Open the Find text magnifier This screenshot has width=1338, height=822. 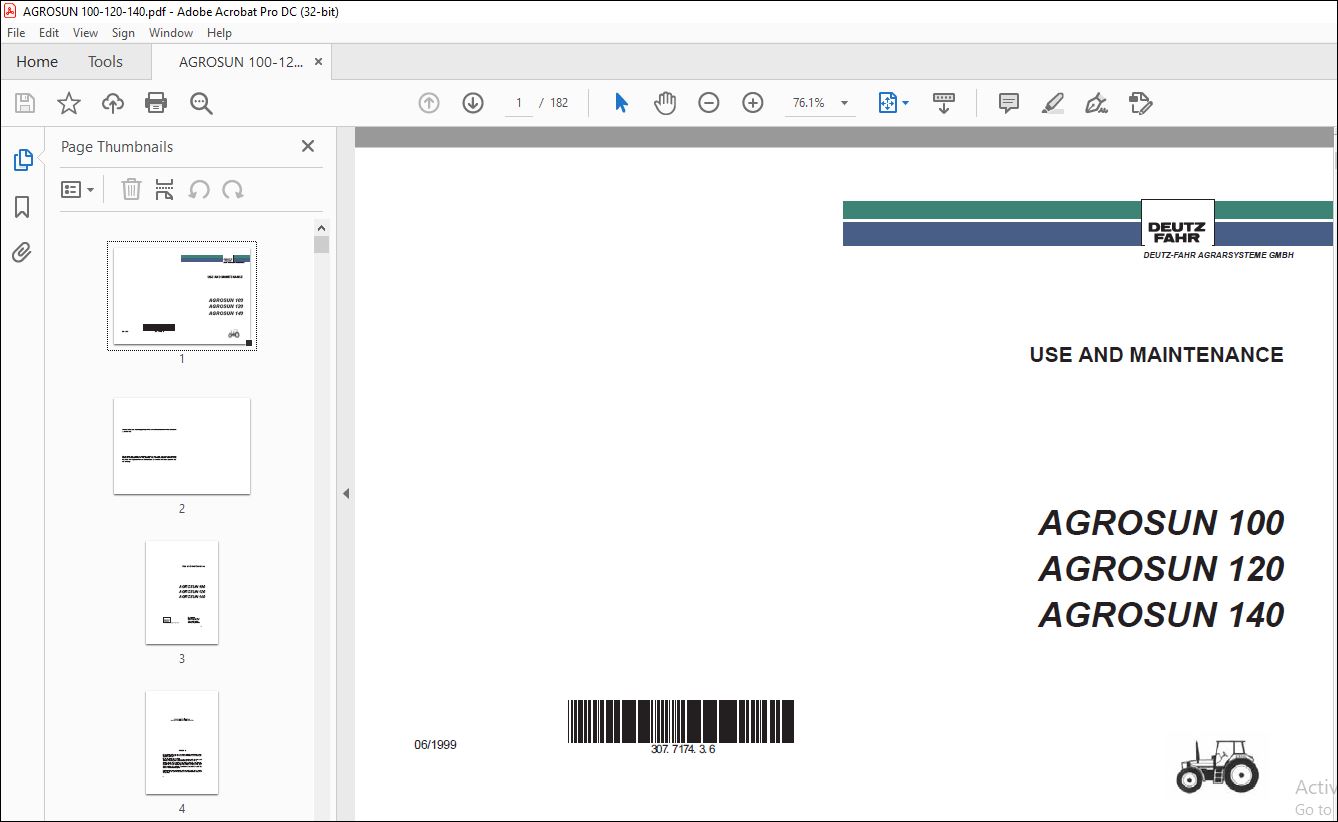[x=201, y=103]
